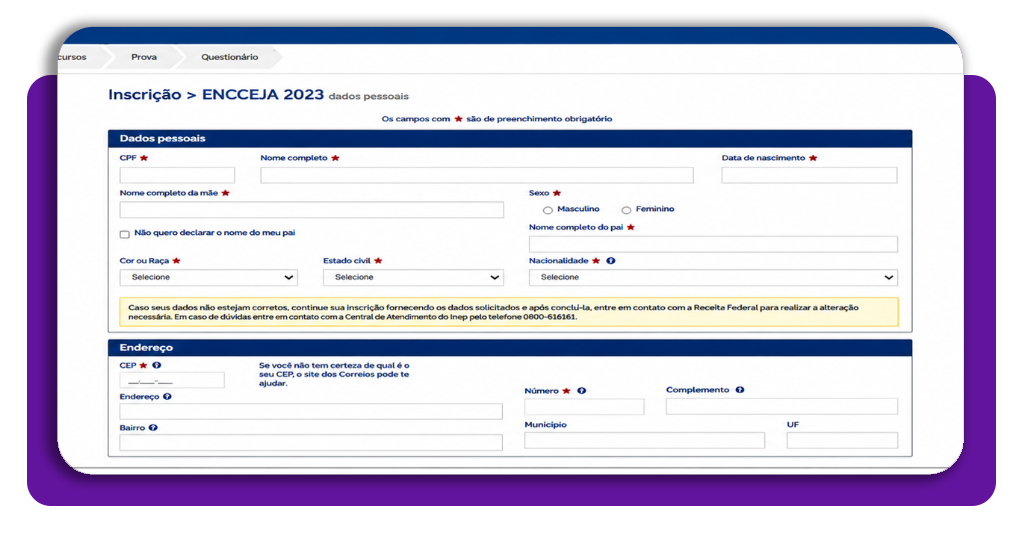Screen dimensions: 1024x536
Task: Select the Feminino radio button
Action: point(626,210)
